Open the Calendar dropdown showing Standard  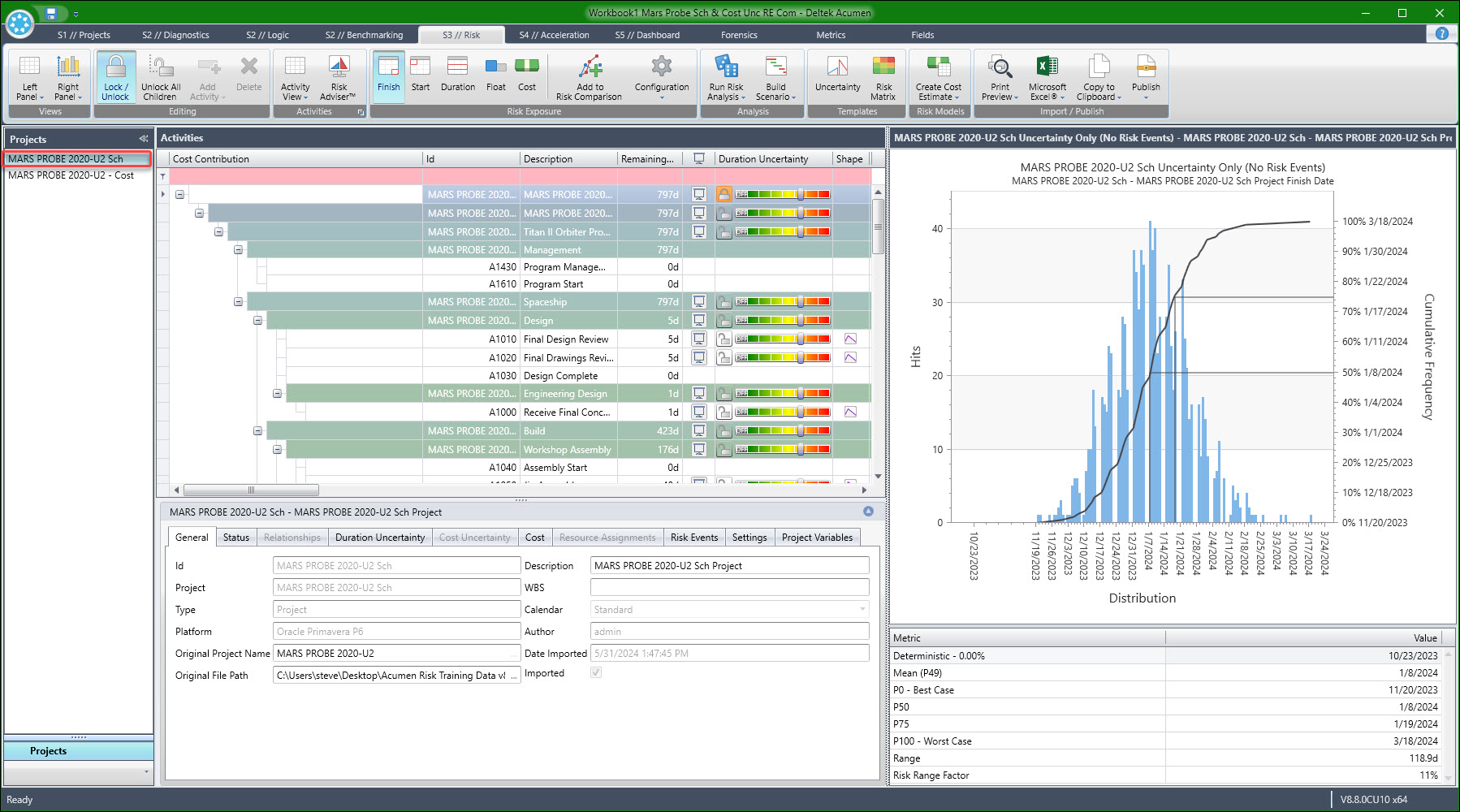(x=861, y=609)
